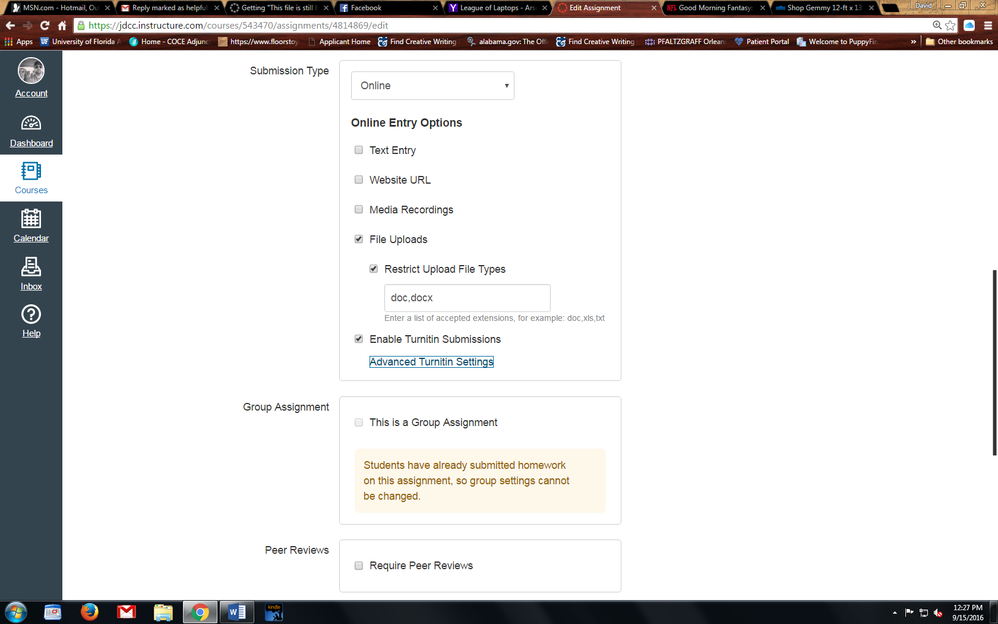Go to Dashboard in sidebar
Screen dimensions: 998x624
(31, 124)
